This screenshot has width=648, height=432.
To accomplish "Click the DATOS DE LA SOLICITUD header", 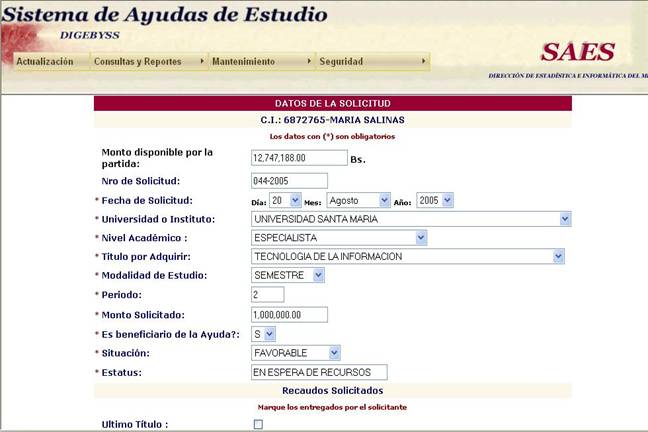I will point(333,103).
